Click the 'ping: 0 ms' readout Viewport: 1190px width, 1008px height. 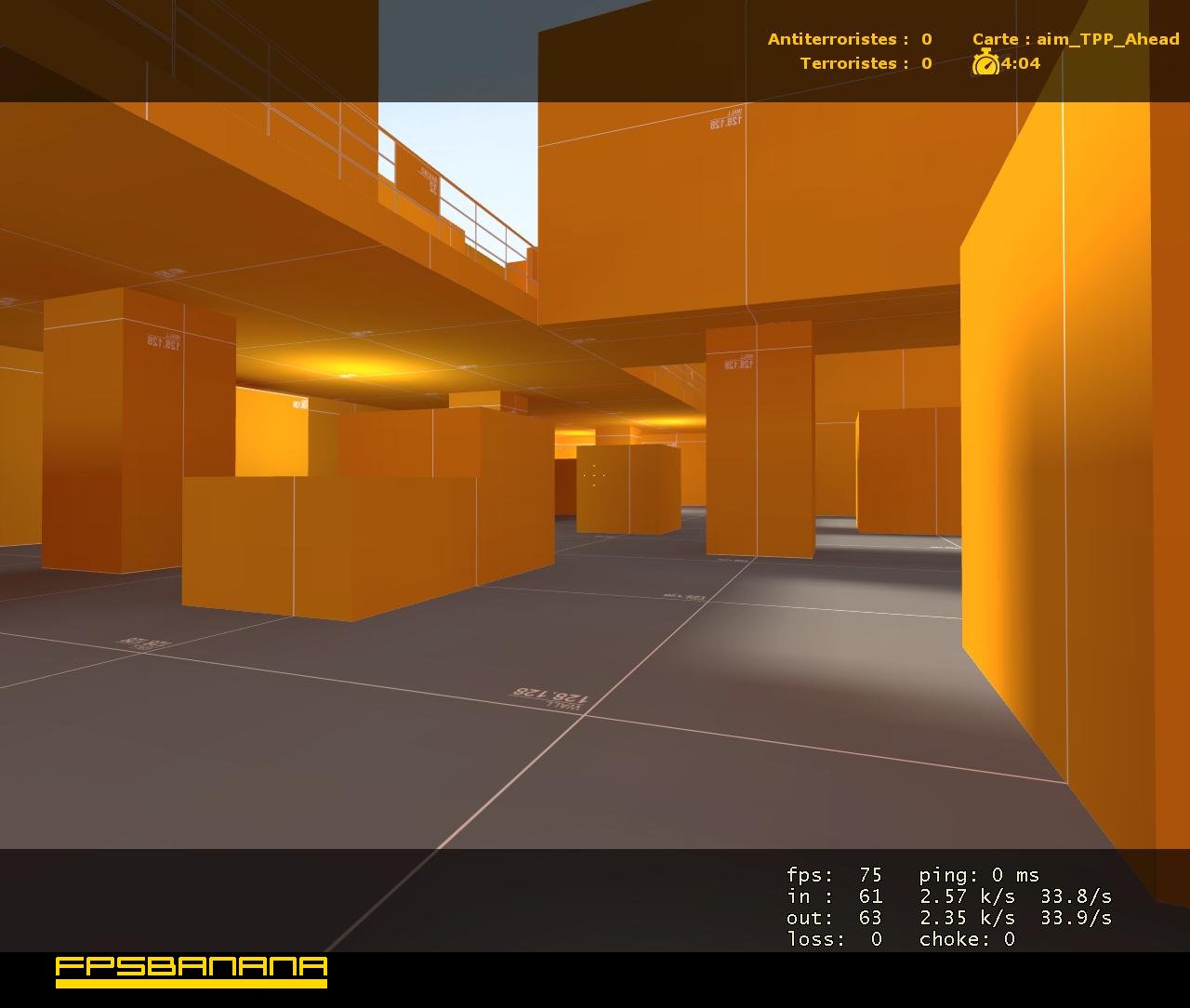click(x=979, y=875)
